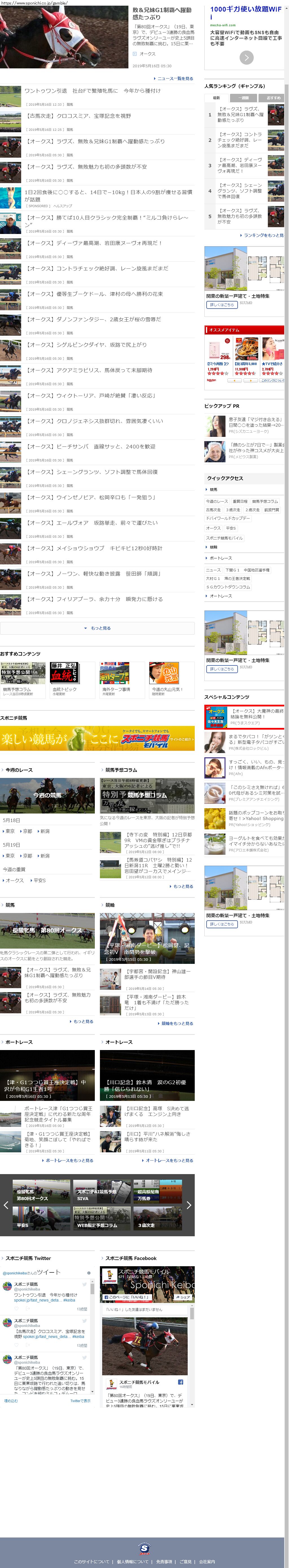Click the hero horse photo at top
289x1568 pixels.
(64, 37)
